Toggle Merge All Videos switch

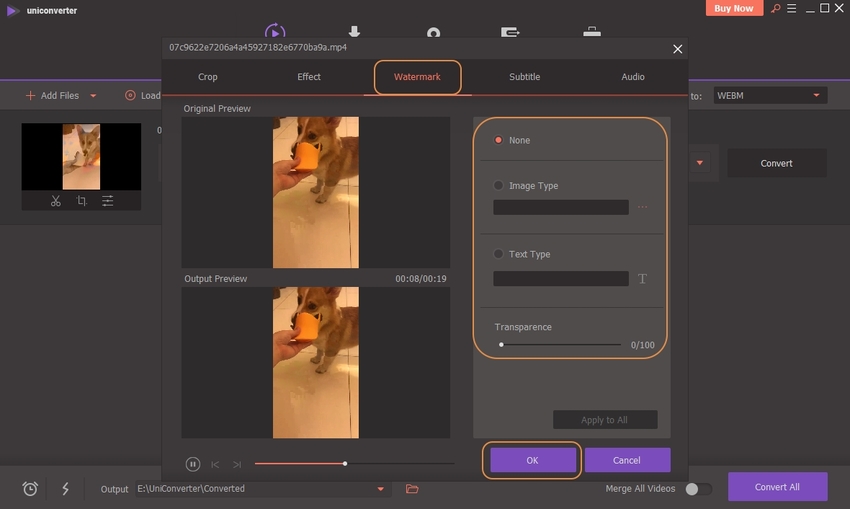(x=698, y=489)
